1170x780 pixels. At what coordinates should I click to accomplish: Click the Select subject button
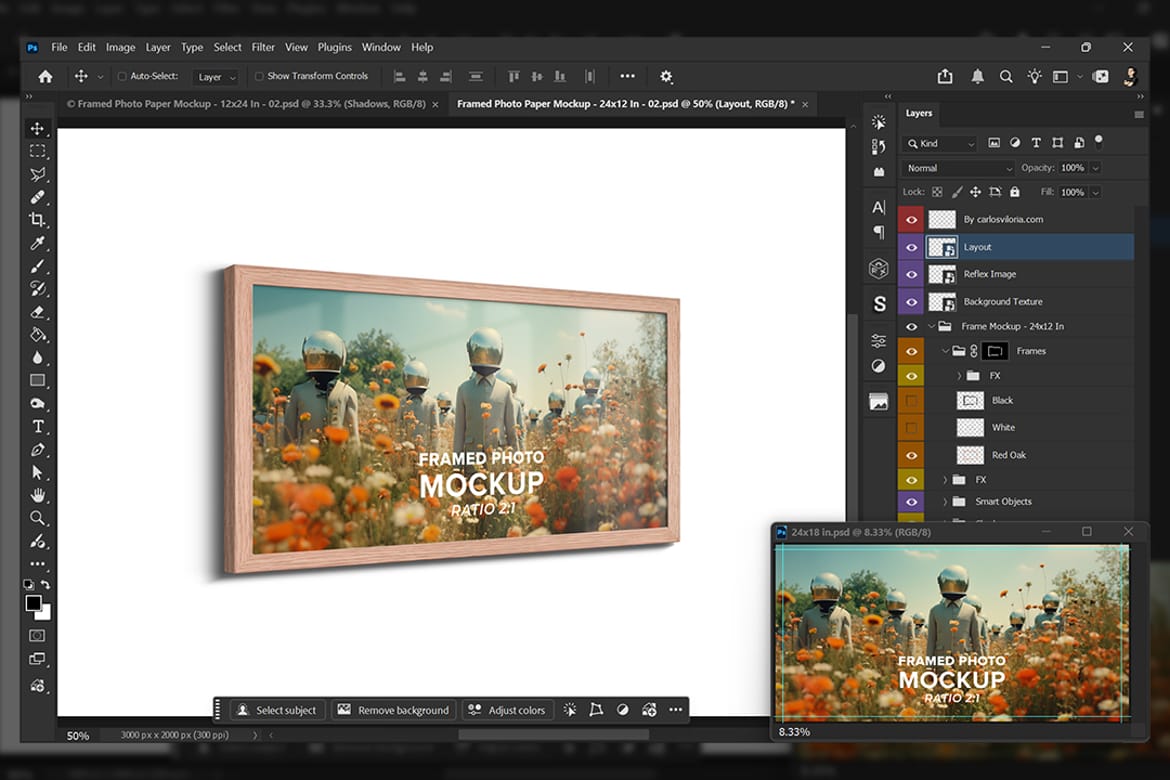tap(278, 710)
